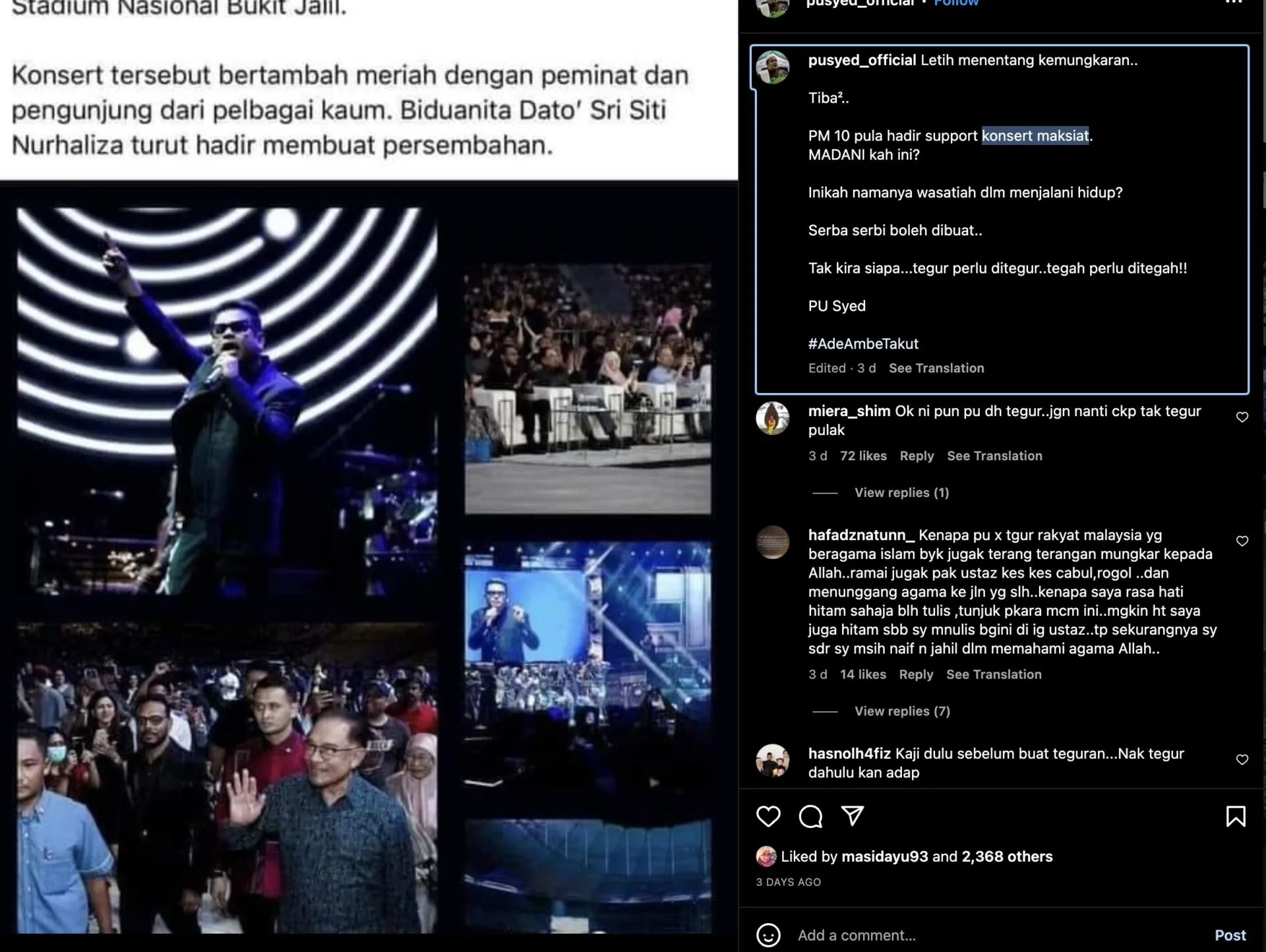Open comments via speech bubble icon

click(x=810, y=816)
